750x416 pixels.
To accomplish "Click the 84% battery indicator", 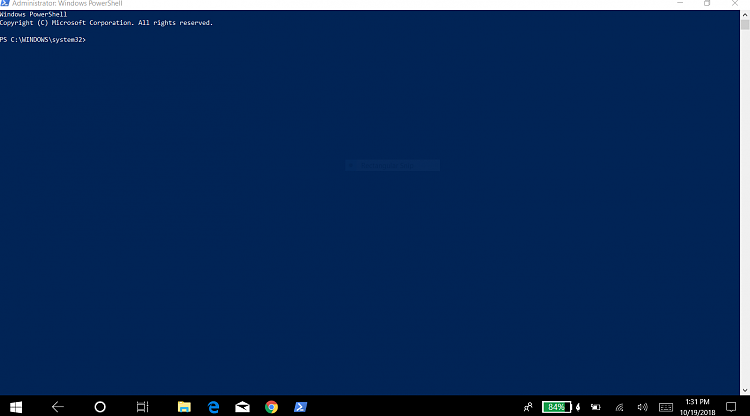I will pos(556,407).
